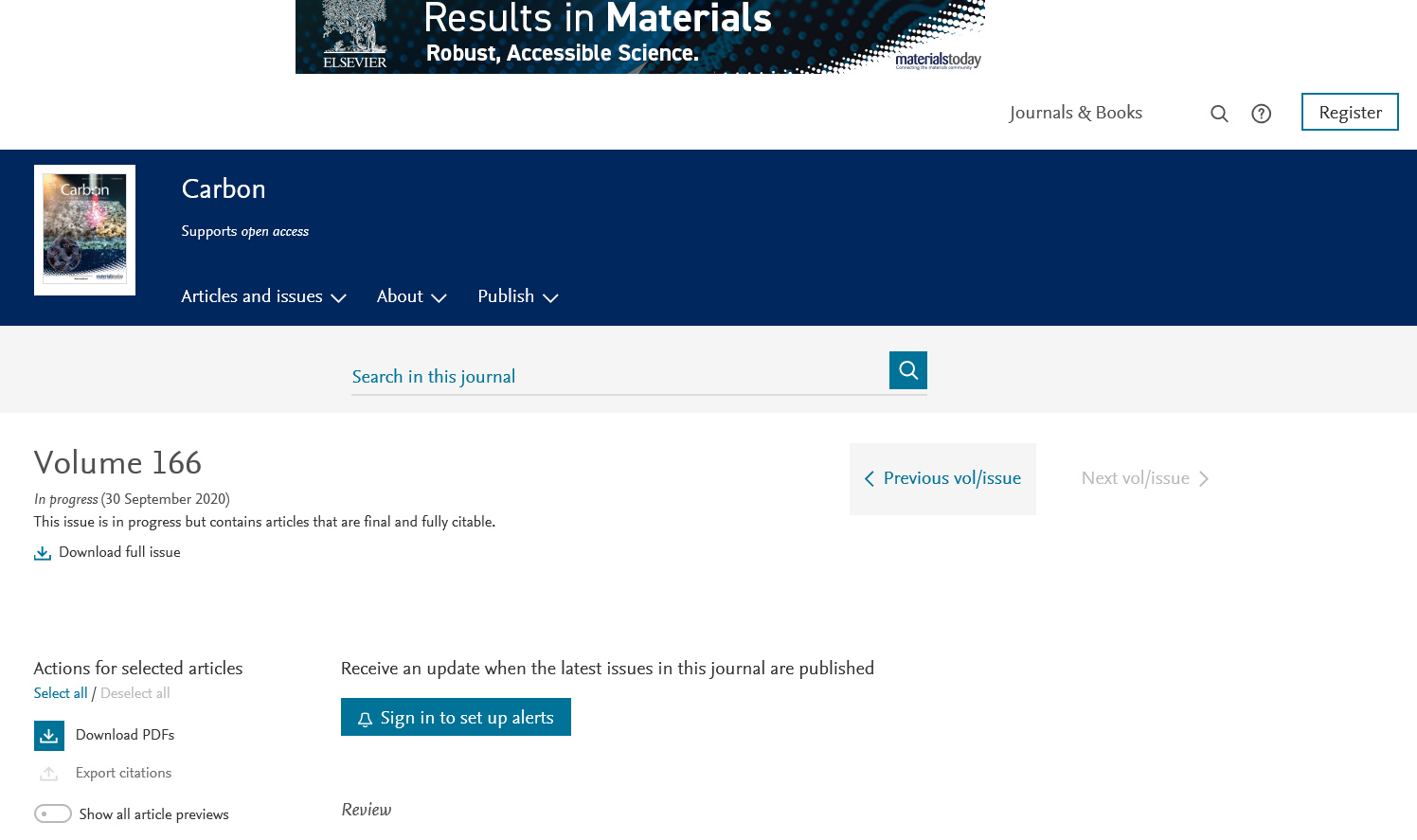Click the Download PDFs label
The image size is (1417, 840).
point(125,735)
